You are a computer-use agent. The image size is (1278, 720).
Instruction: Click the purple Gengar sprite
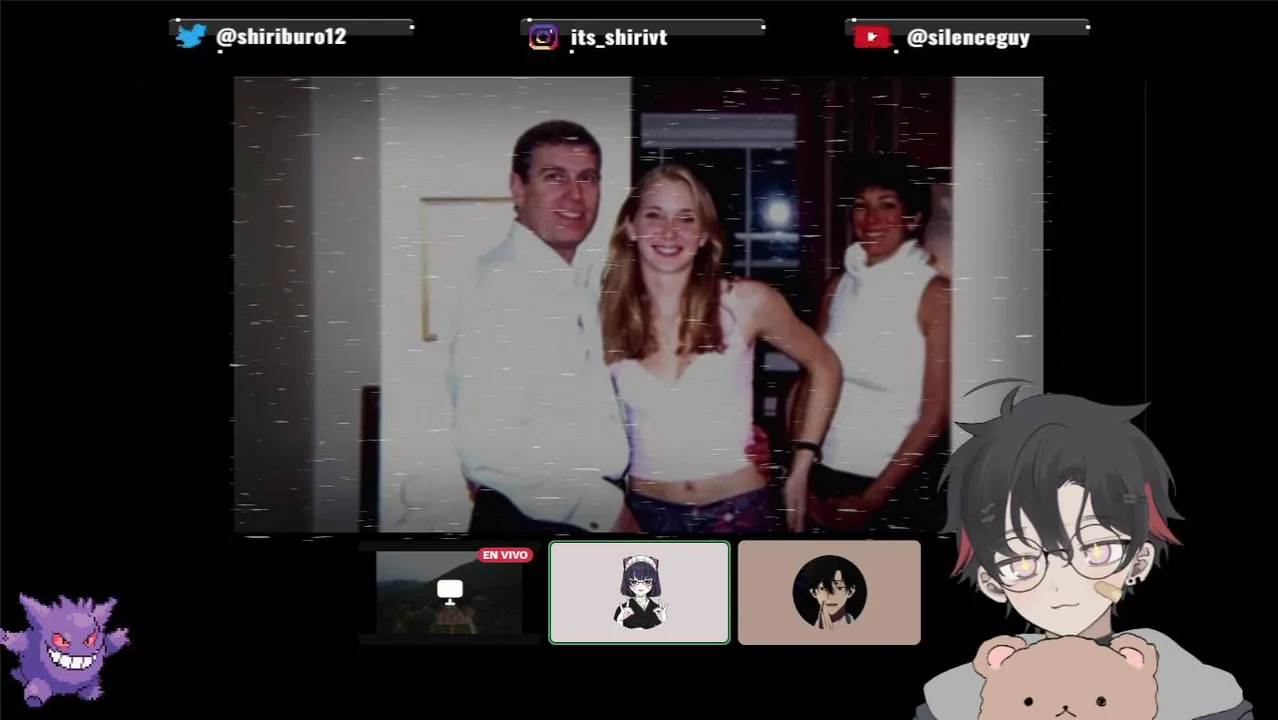[x=65, y=649]
